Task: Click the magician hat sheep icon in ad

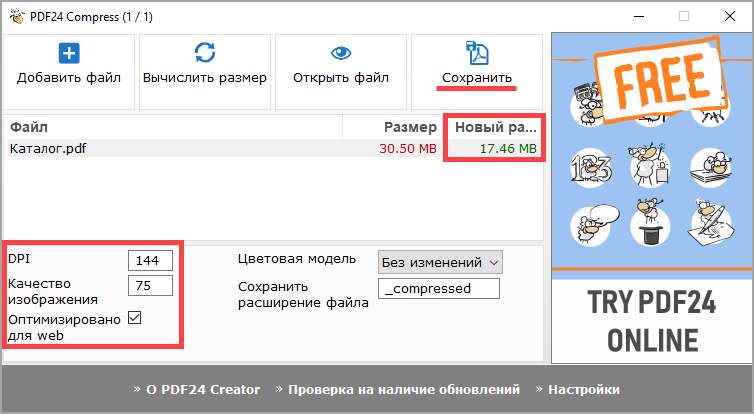Action: [650, 224]
